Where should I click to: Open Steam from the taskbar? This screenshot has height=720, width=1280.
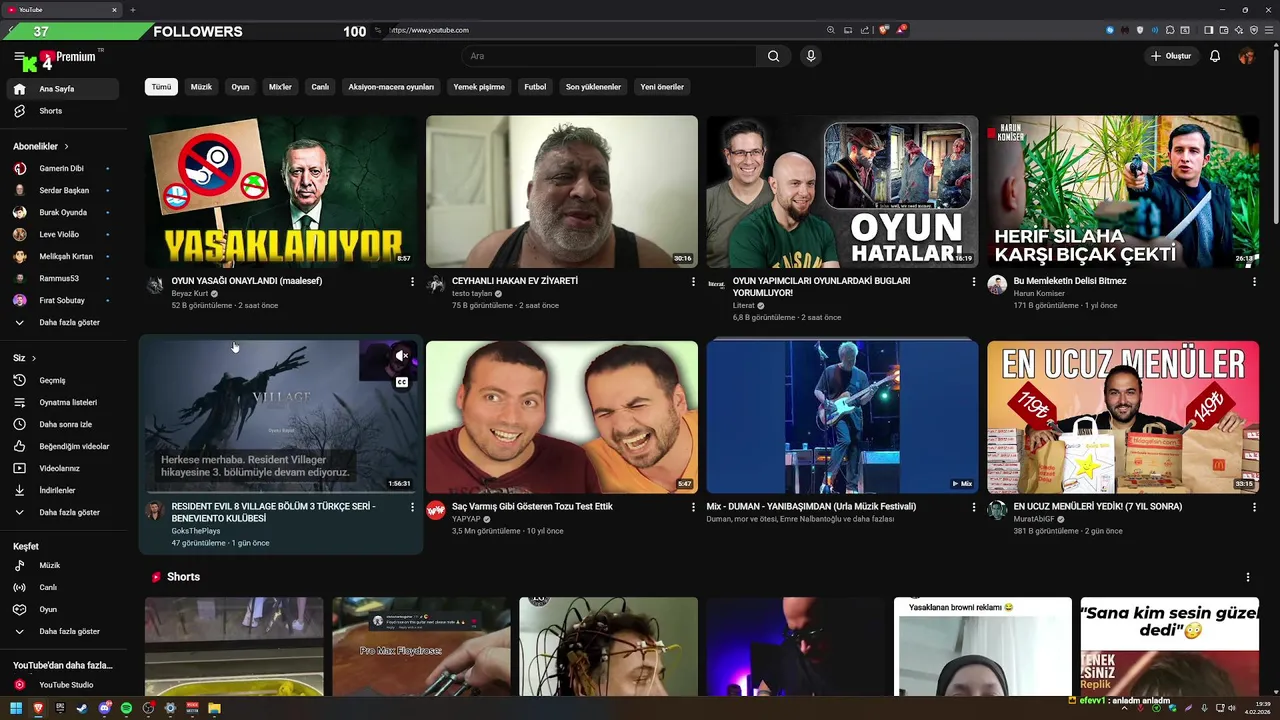click(x=82, y=708)
